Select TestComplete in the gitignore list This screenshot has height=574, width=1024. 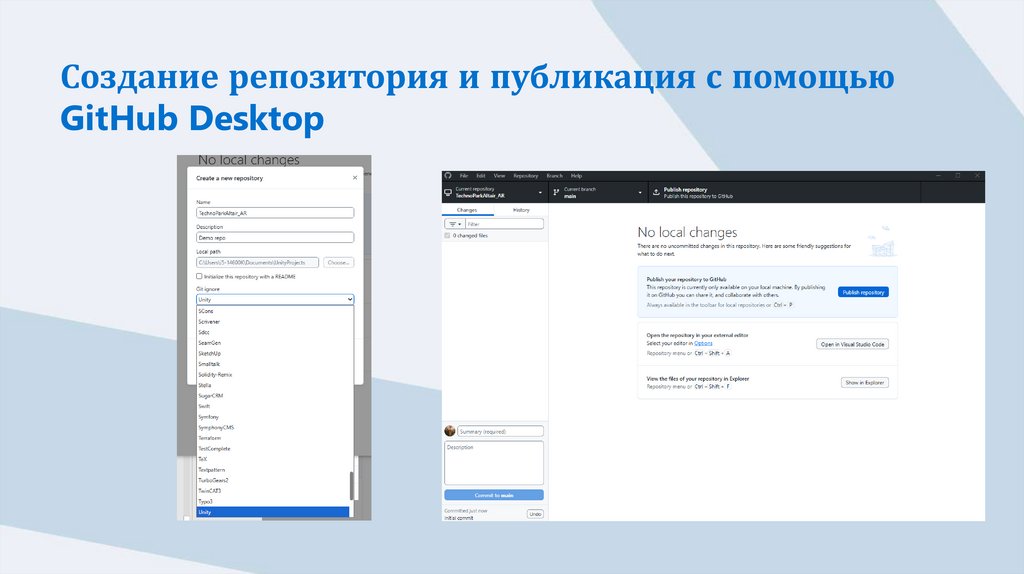[x=273, y=449]
